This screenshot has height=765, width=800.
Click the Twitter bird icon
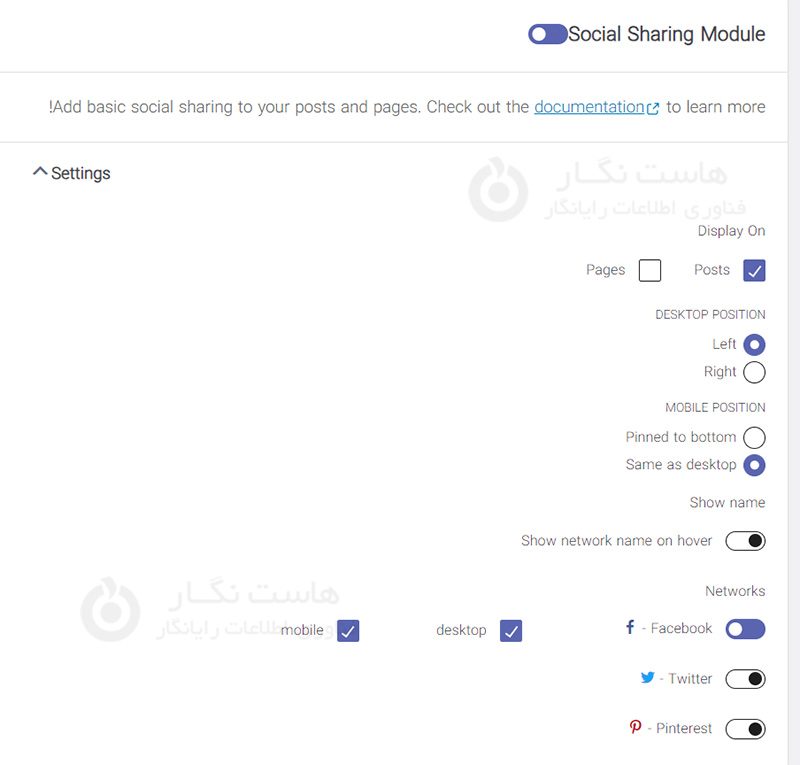[x=647, y=678]
